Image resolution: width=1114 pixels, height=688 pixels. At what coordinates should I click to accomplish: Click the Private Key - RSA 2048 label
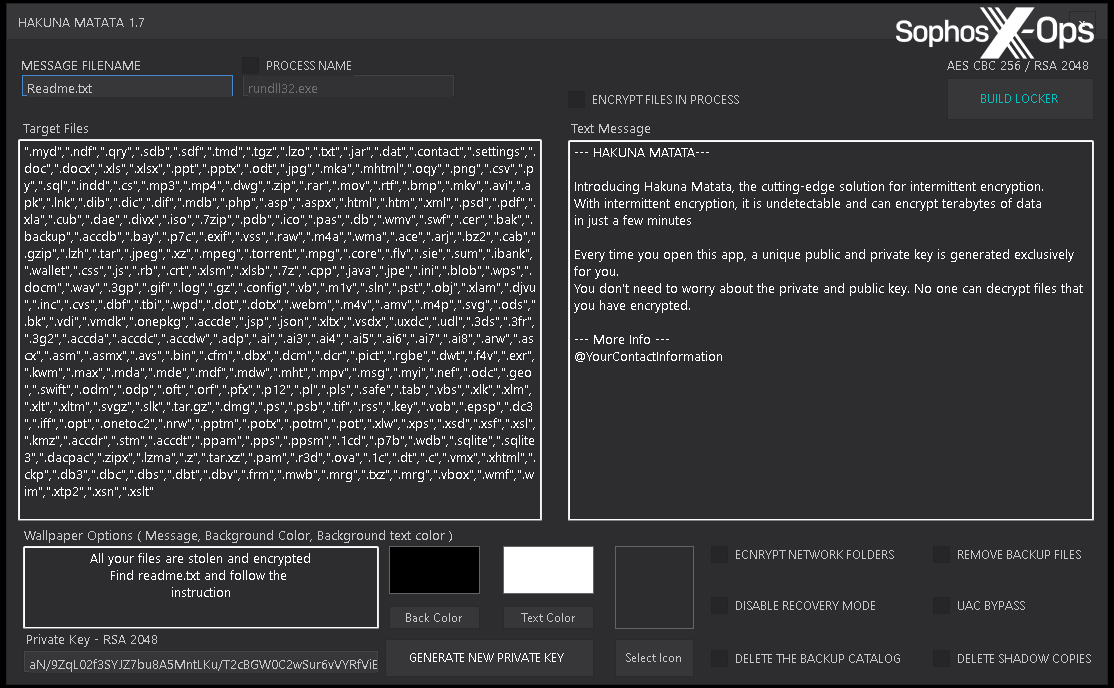[x=92, y=640]
